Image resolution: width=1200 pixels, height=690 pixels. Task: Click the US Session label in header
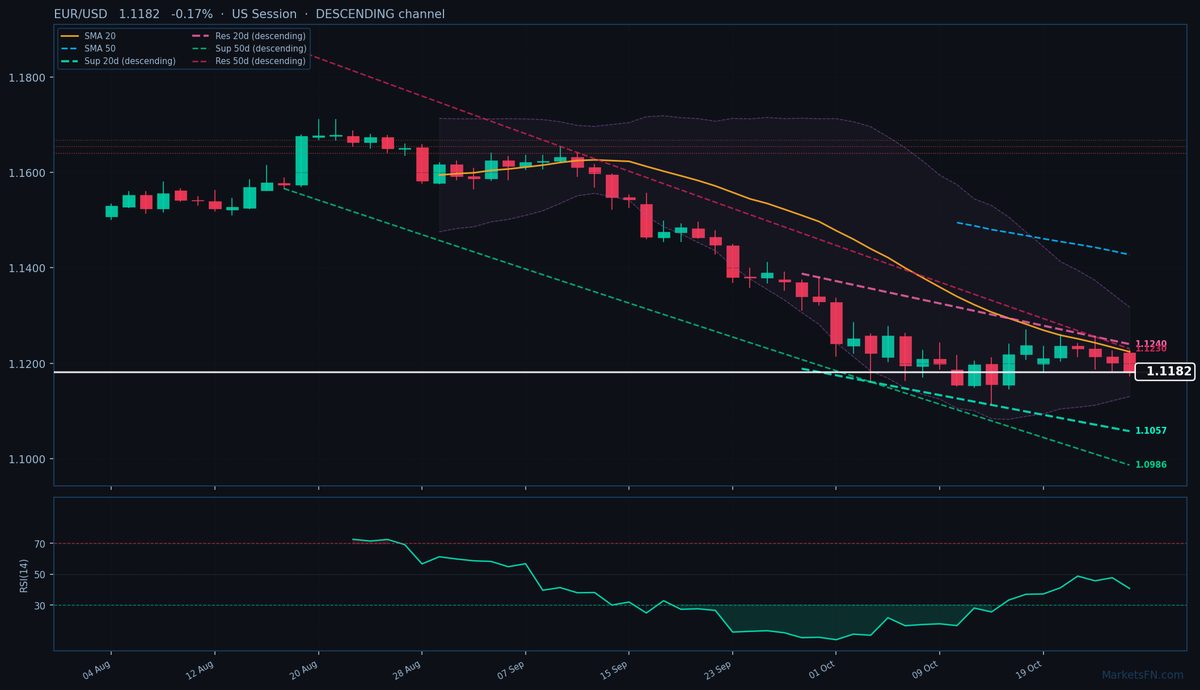click(264, 14)
